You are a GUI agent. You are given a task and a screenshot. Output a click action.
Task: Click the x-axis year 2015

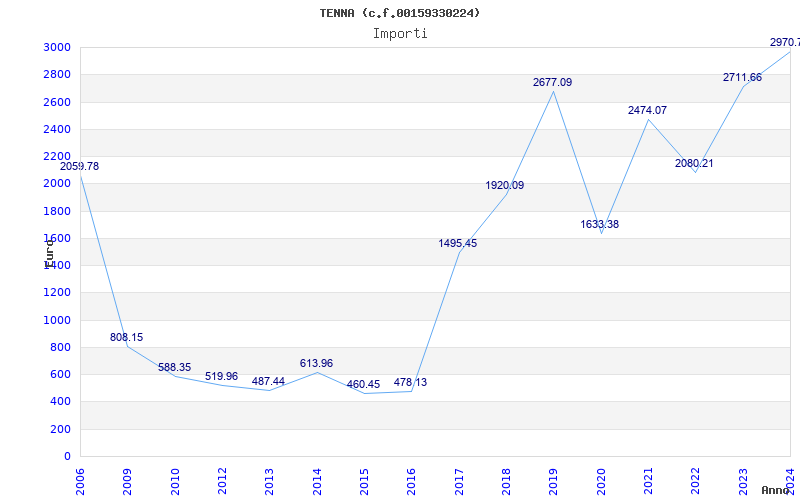[x=364, y=482]
